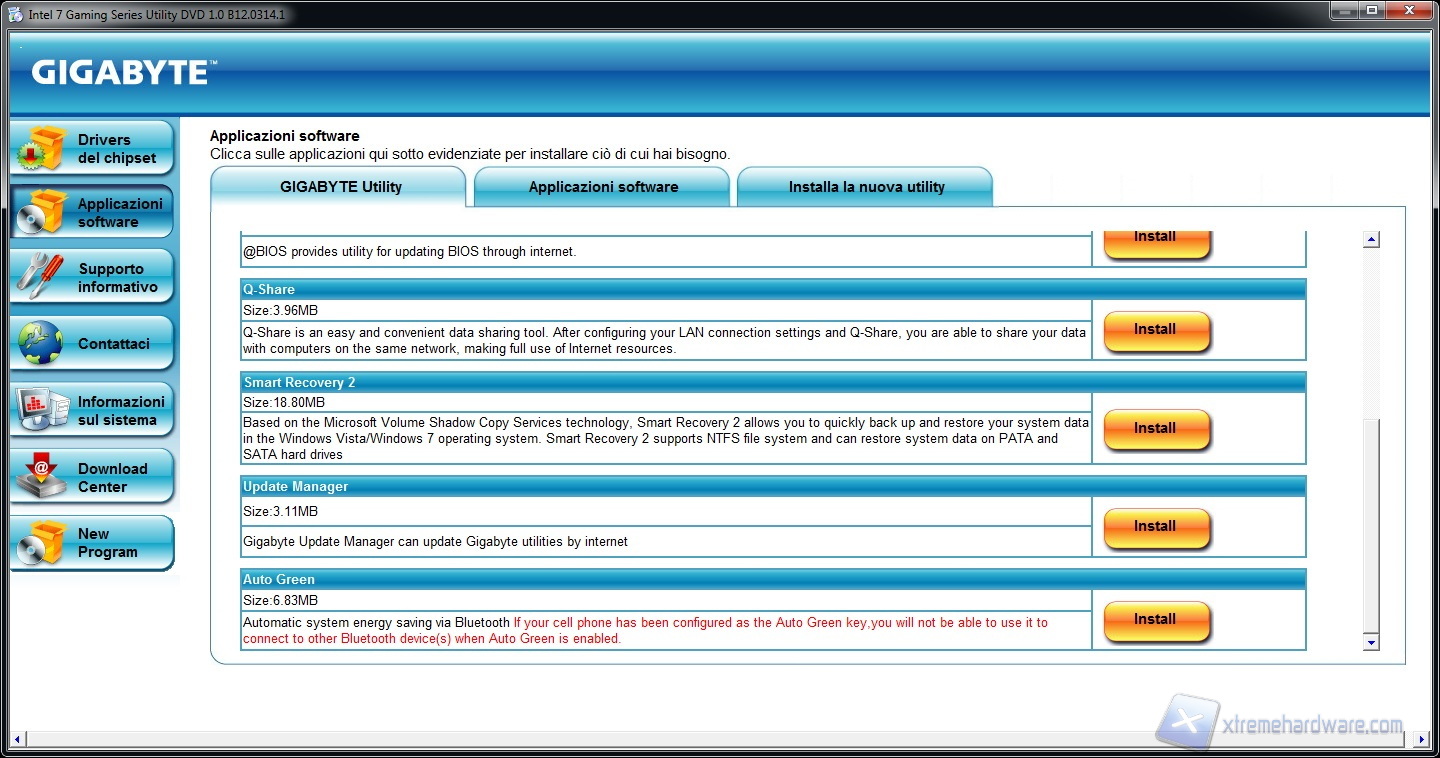Install the Q-Share utility

1156,330
